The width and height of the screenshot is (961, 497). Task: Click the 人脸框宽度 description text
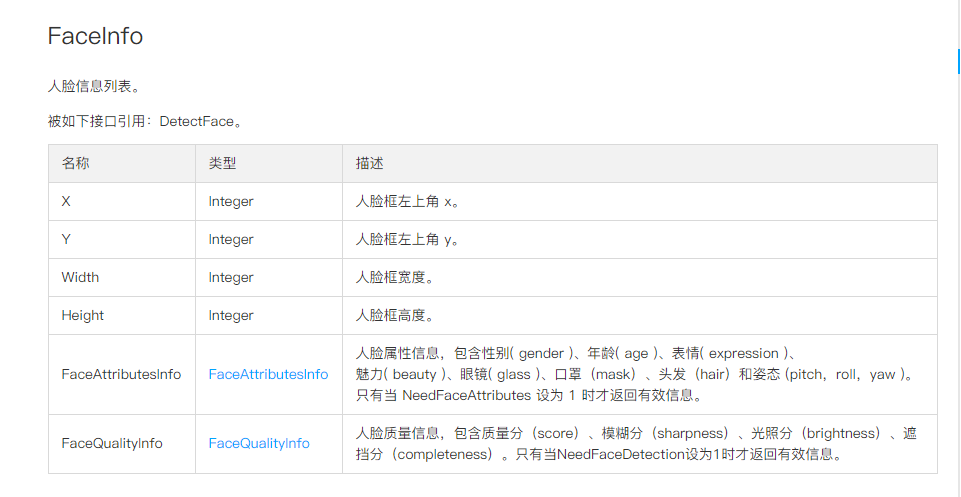coord(394,277)
